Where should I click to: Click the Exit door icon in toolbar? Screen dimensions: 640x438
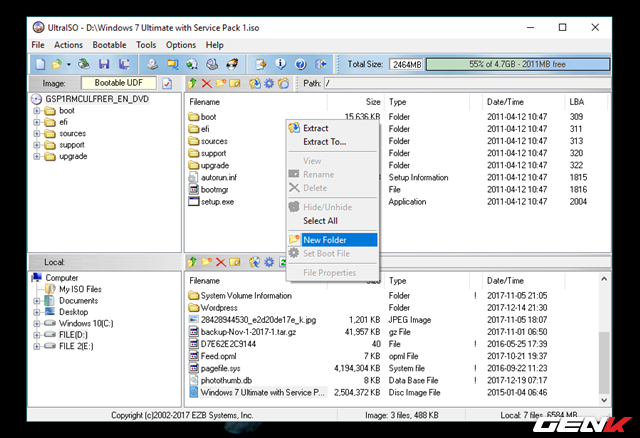(321, 64)
